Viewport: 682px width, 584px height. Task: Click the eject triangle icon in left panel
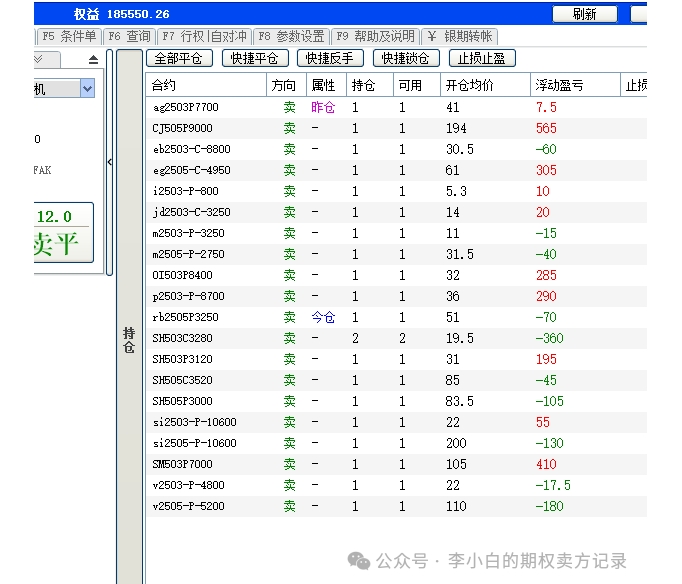[x=94, y=60]
